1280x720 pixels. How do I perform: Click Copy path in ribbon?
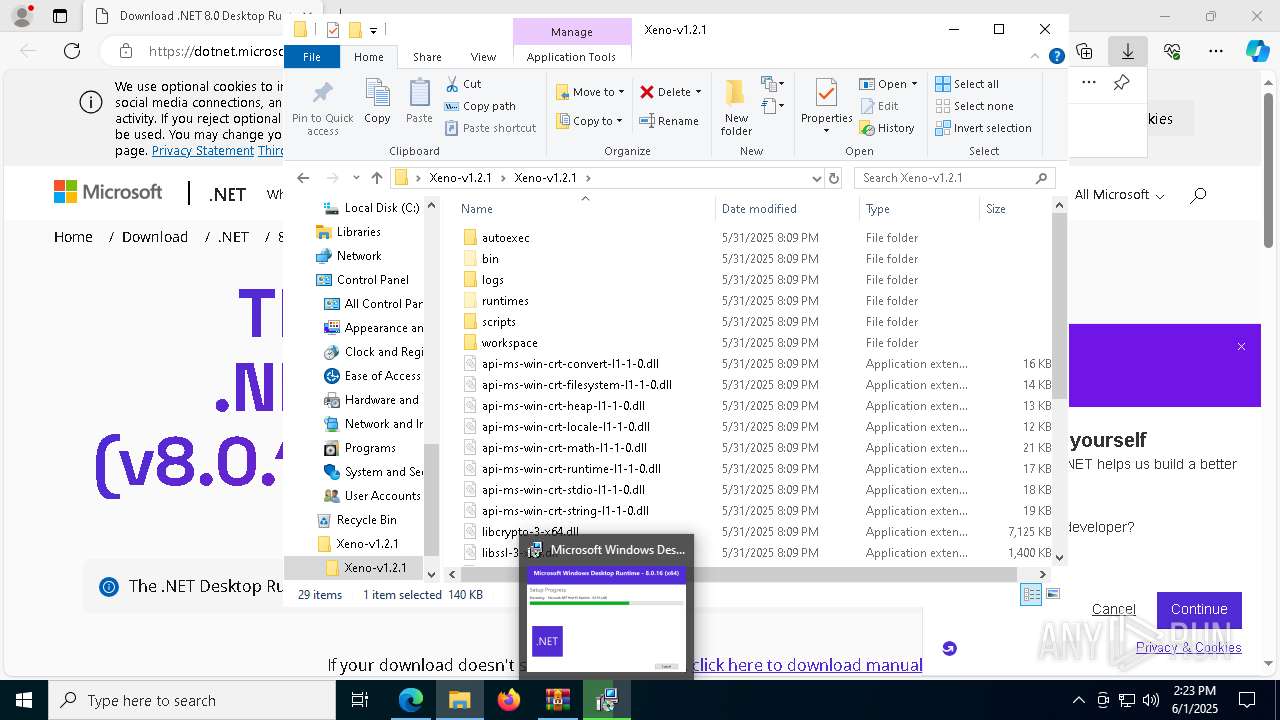480,106
